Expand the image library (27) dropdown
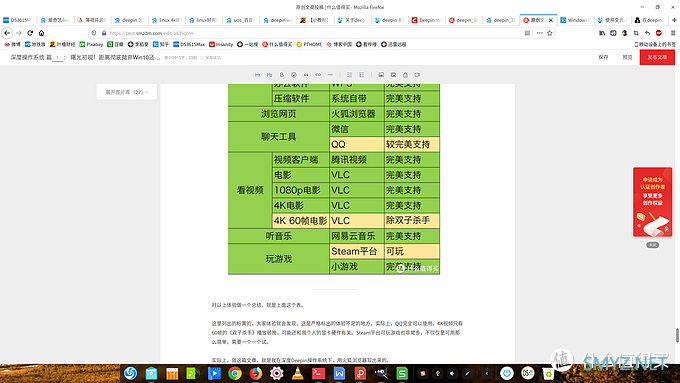 pyautogui.click(x=127, y=92)
